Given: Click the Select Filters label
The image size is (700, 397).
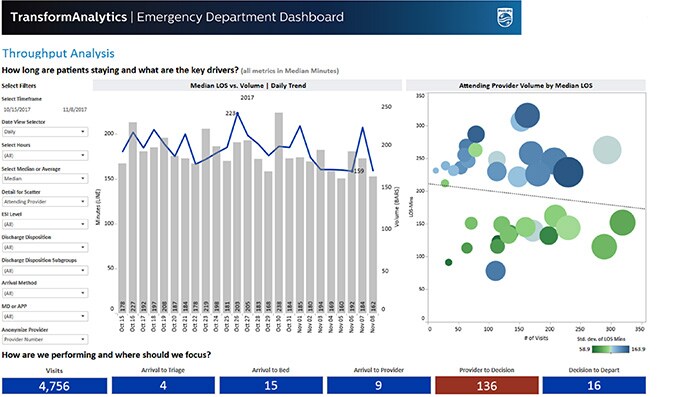Looking at the screenshot, I should coord(19,86).
